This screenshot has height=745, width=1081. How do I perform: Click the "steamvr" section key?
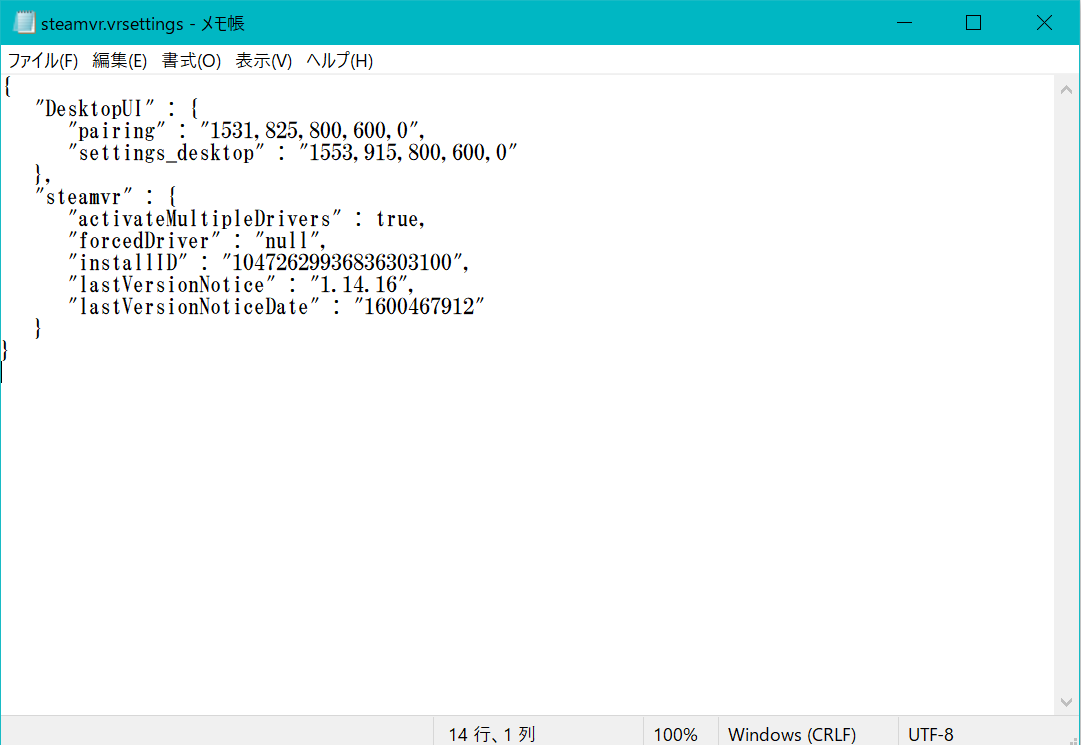(83, 197)
